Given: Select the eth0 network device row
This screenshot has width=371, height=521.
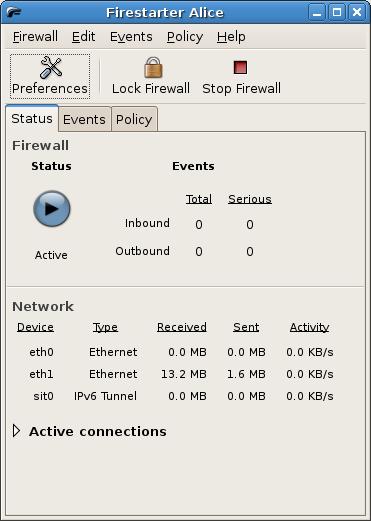Looking at the screenshot, I should point(181,352).
